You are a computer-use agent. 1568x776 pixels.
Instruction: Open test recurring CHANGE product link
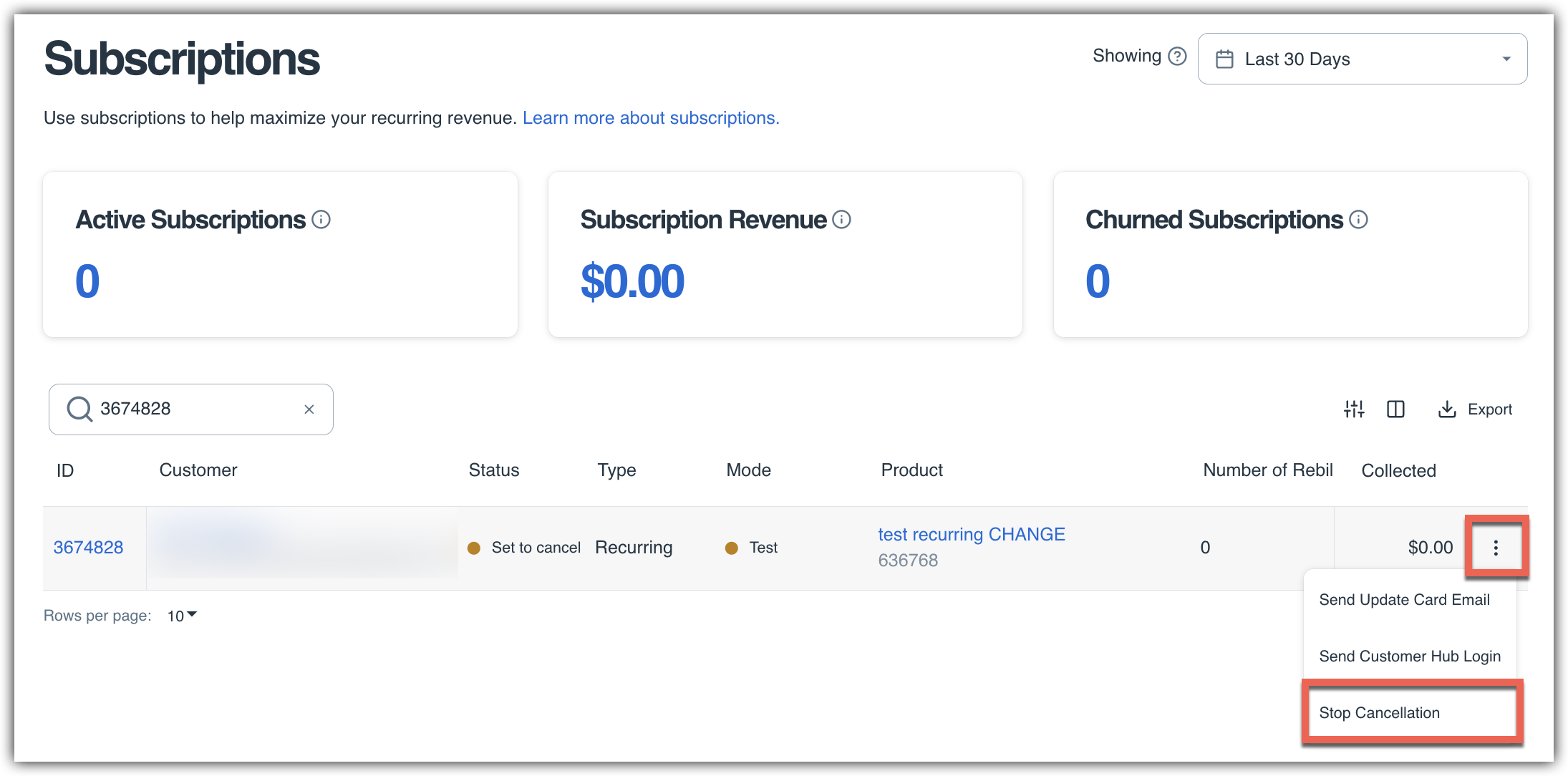pyautogui.click(x=972, y=535)
